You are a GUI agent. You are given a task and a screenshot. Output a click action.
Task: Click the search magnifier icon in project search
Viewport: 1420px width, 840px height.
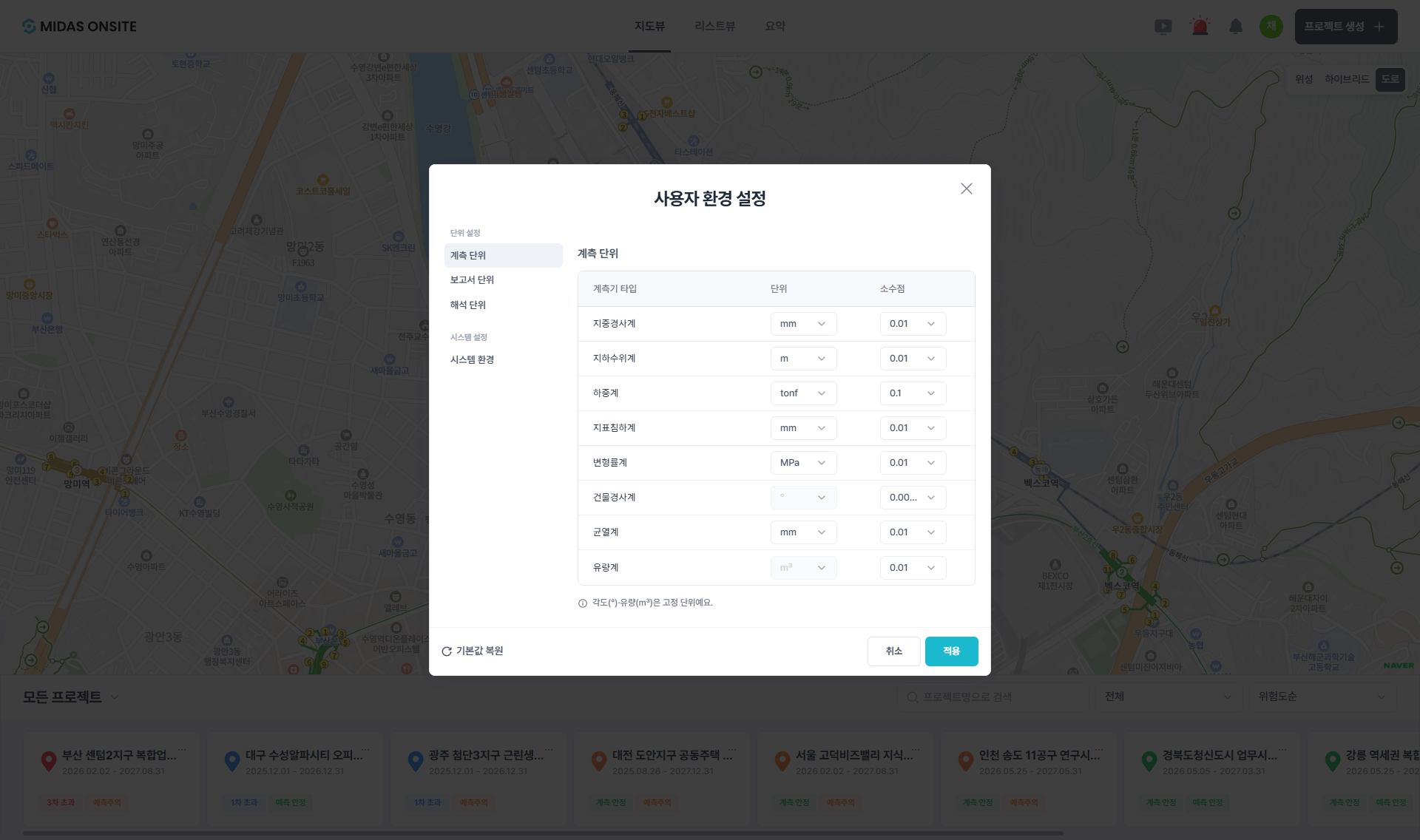(912, 697)
